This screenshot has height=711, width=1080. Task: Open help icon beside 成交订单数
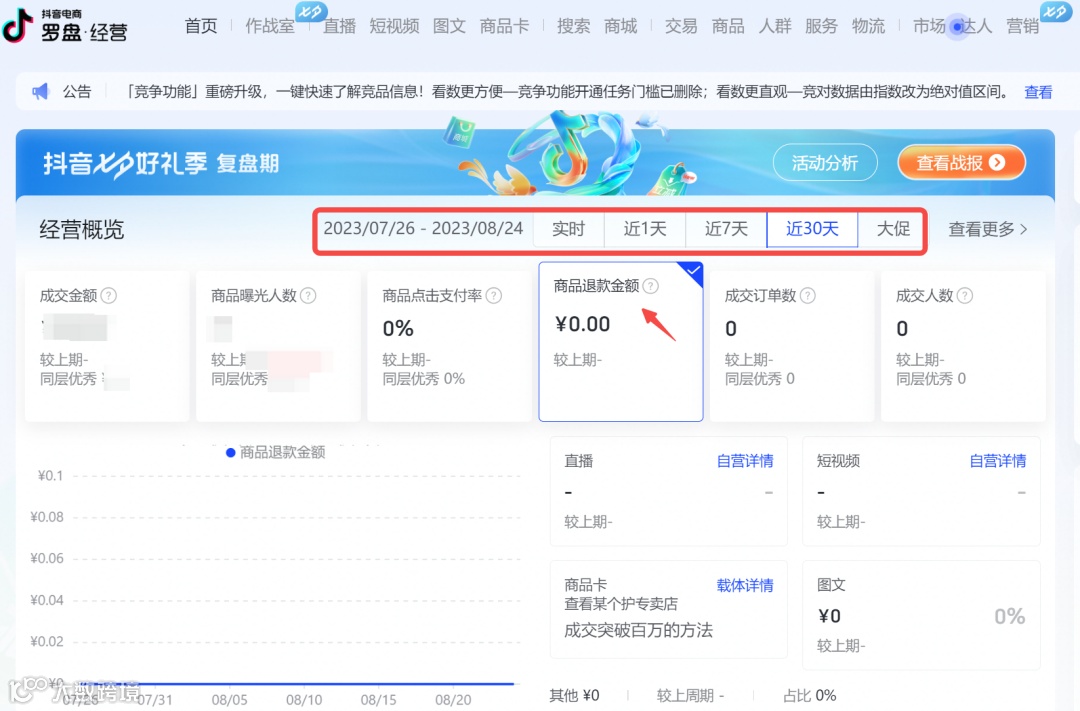808,296
